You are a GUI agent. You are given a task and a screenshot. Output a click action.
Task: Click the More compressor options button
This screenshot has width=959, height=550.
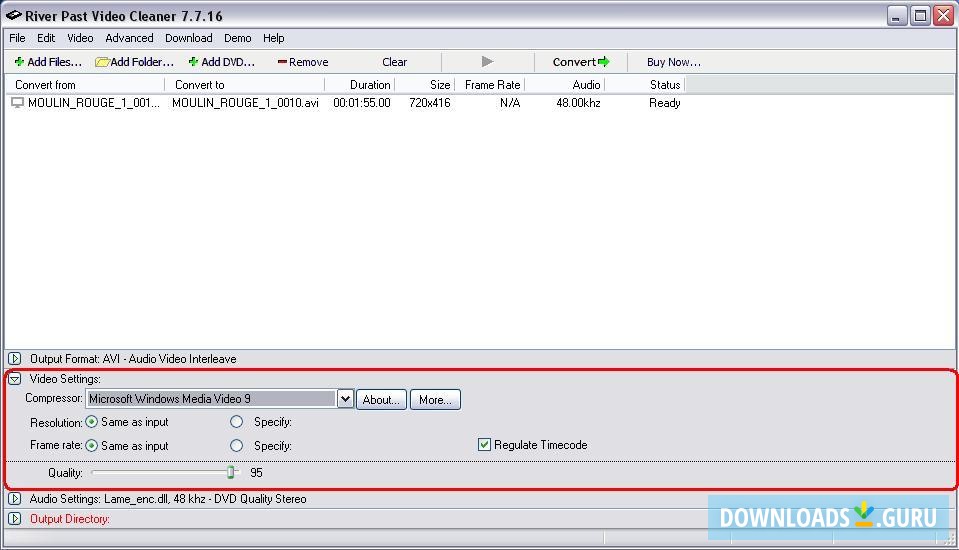[435, 399]
